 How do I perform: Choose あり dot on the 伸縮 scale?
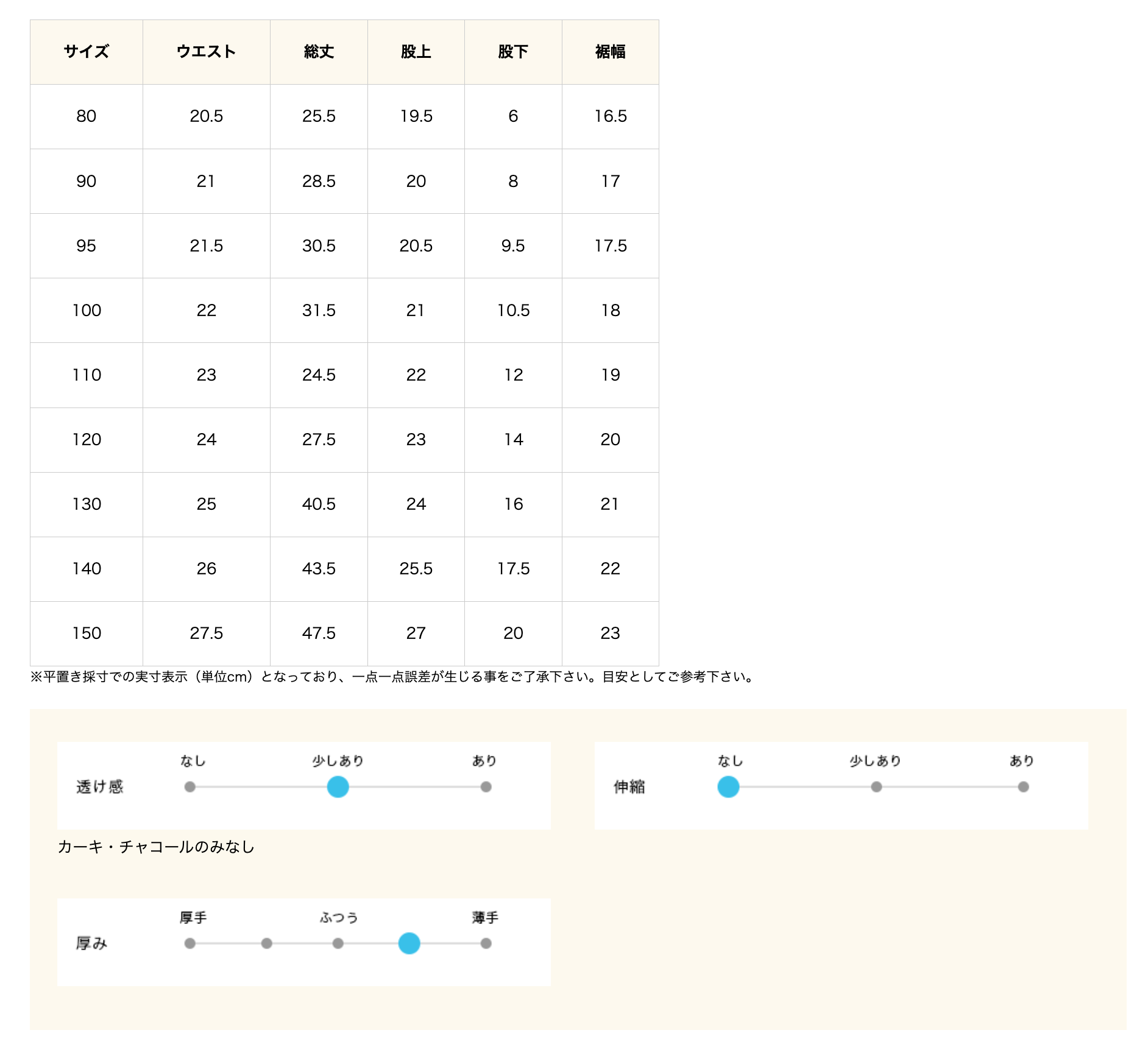click(1023, 787)
